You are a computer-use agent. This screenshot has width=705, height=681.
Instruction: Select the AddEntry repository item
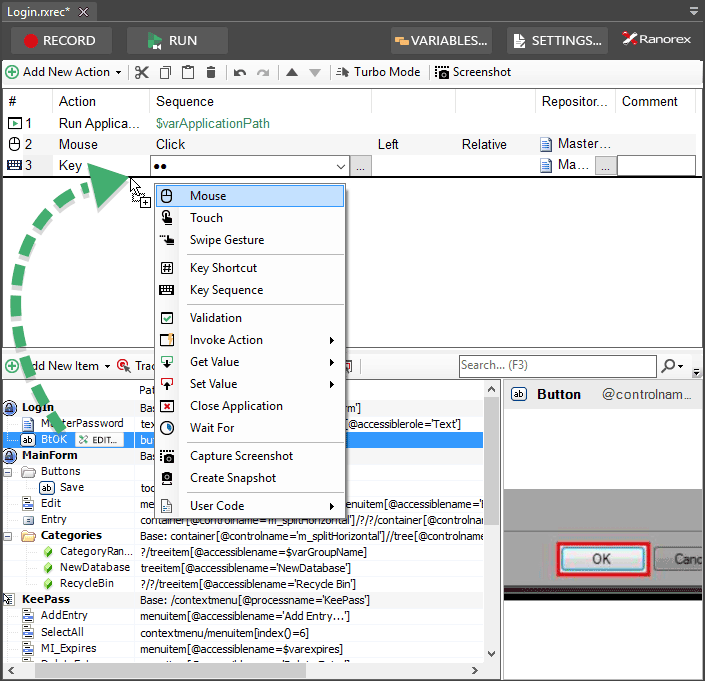point(64,615)
